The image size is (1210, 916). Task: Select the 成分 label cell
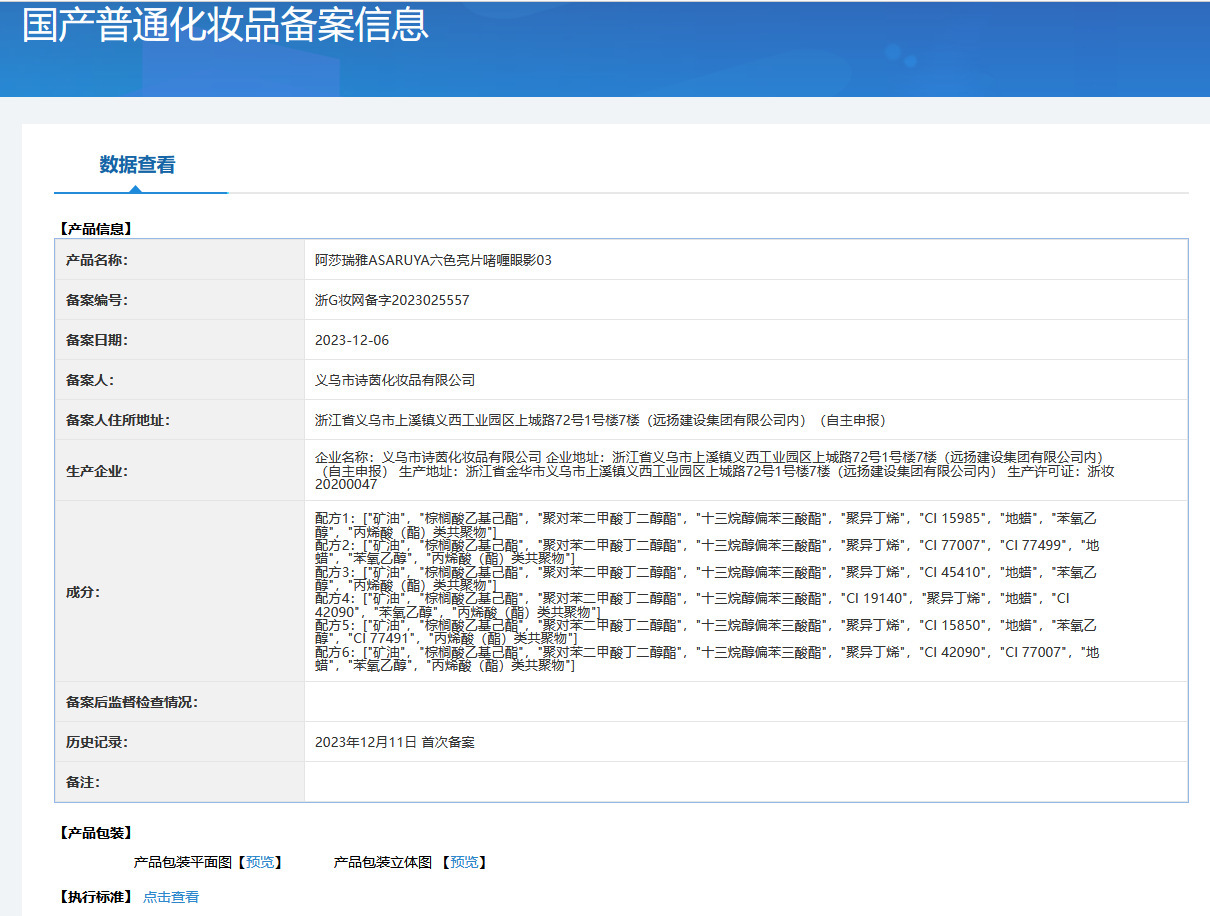[x=180, y=591]
